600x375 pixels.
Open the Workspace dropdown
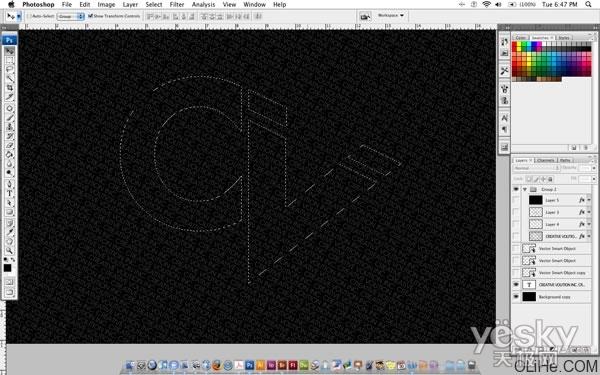tap(390, 16)
